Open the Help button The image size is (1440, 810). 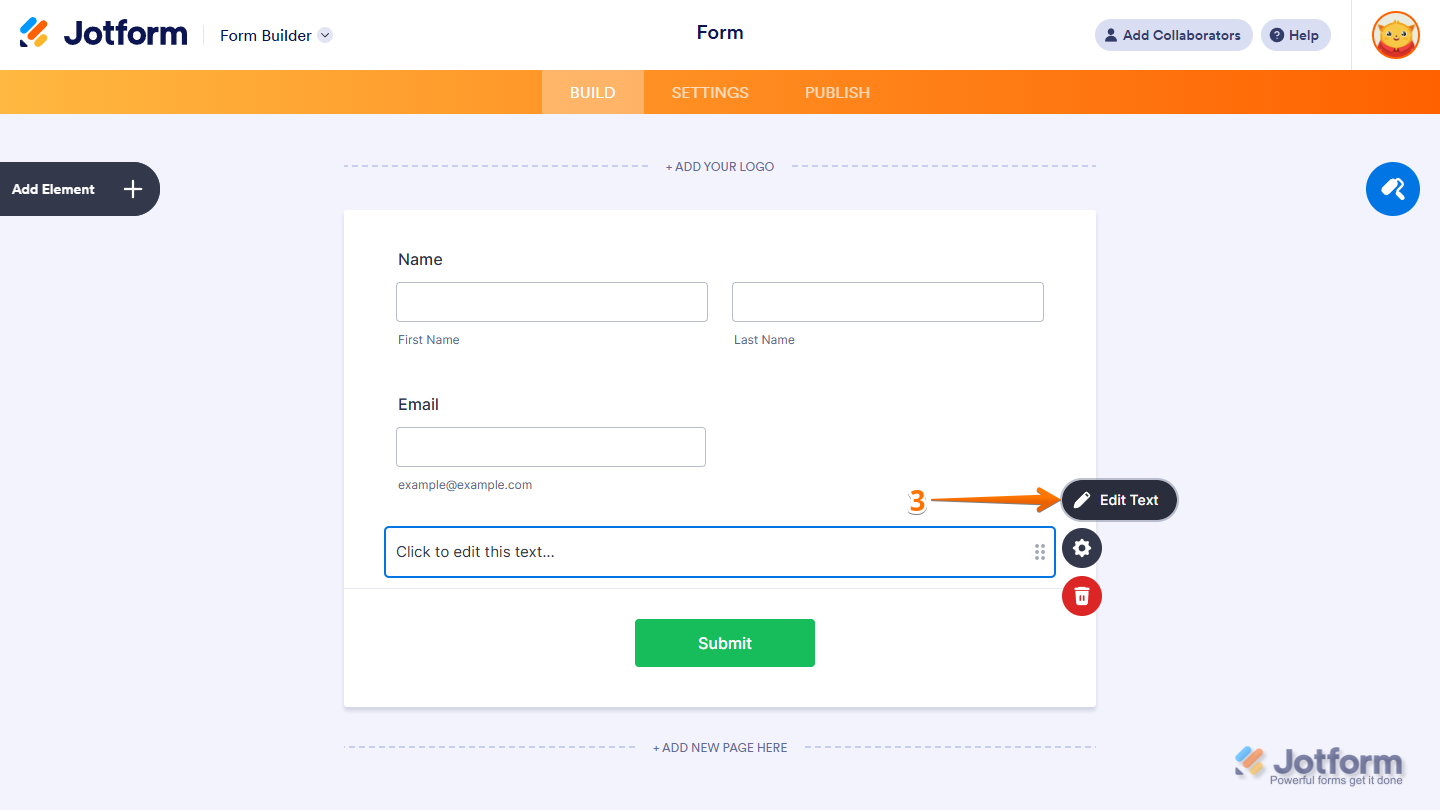pyautogui.click(x=1295, y=35)
